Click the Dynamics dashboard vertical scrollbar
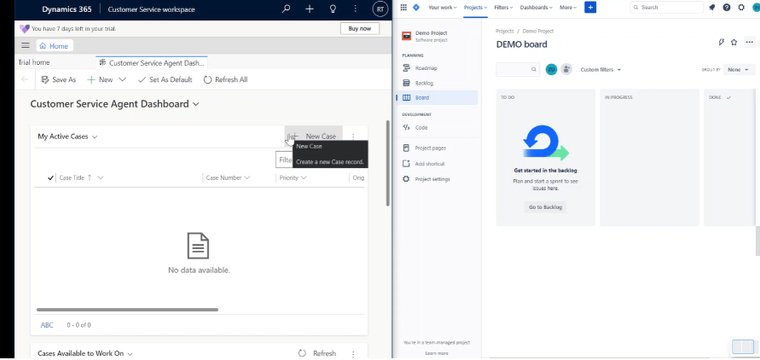The image size is (760, 360). [x=388, y=163]
